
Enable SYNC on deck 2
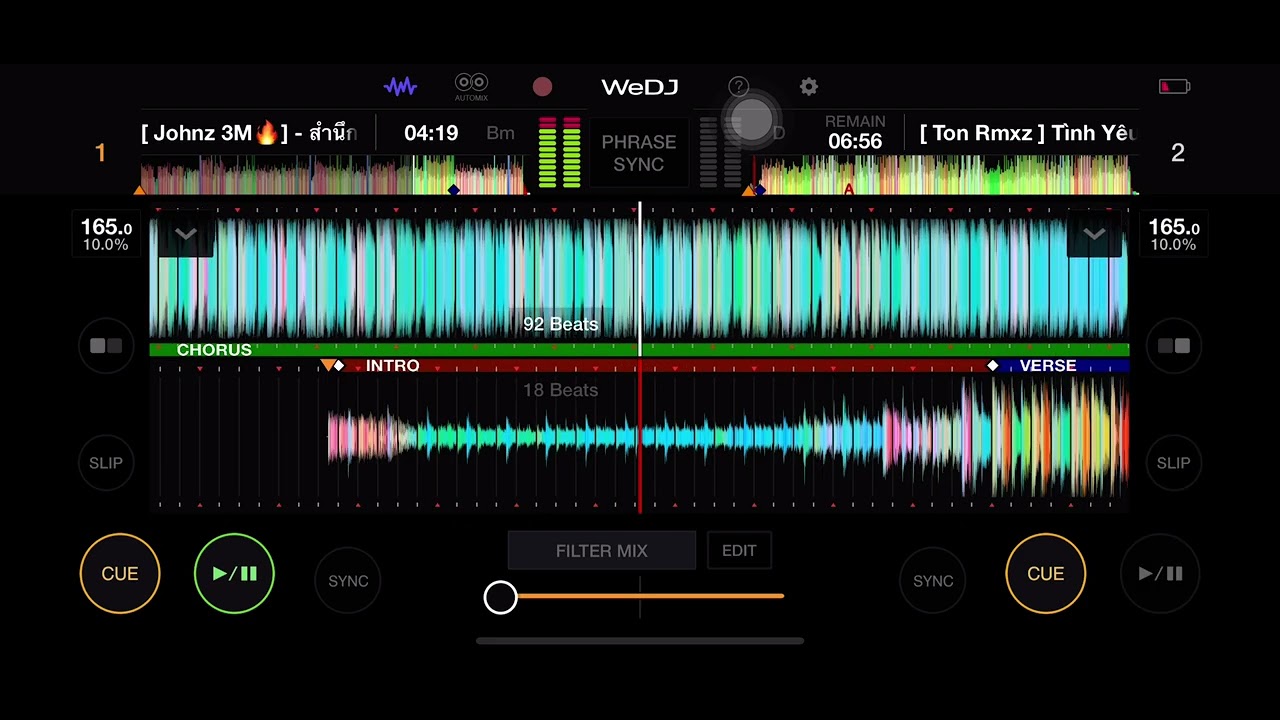(933, 581)
